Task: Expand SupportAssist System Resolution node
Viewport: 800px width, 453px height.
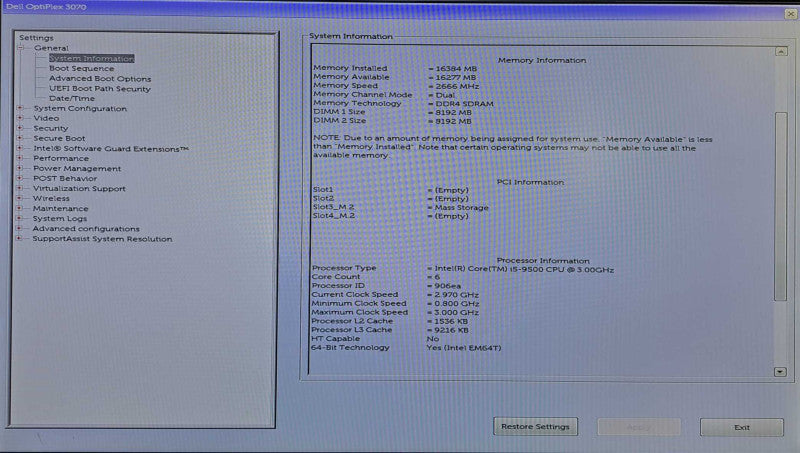Action: pos(19,239)
